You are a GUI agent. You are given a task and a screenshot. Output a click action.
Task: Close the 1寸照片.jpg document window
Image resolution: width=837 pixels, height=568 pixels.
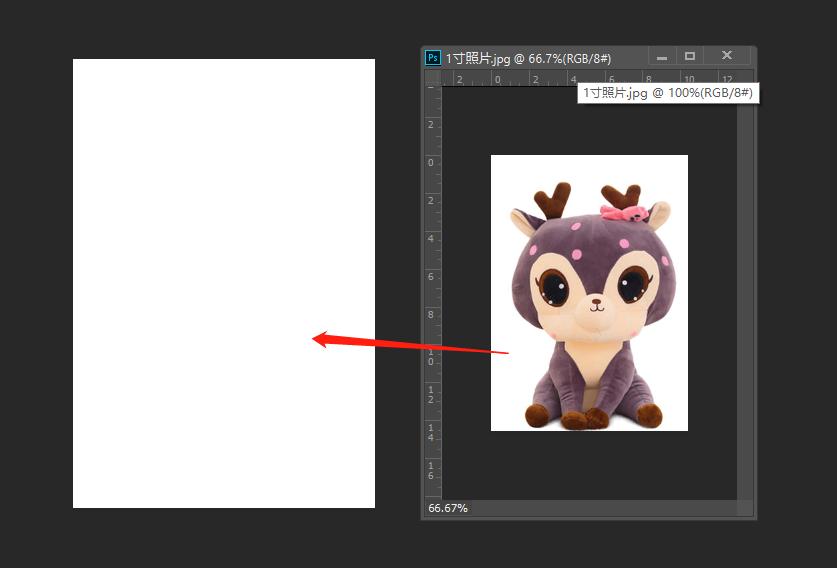(727, 56)
